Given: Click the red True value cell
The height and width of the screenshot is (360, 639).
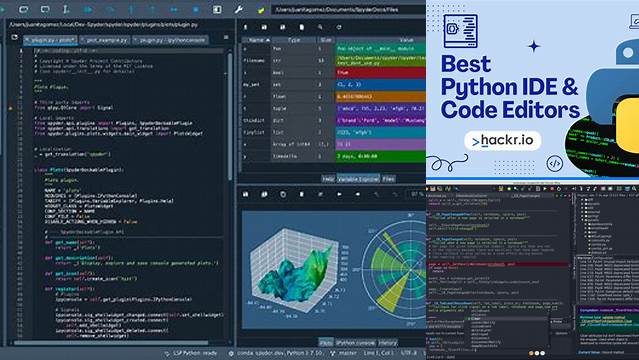Looking at the screenshot, I should pos(381,73).
